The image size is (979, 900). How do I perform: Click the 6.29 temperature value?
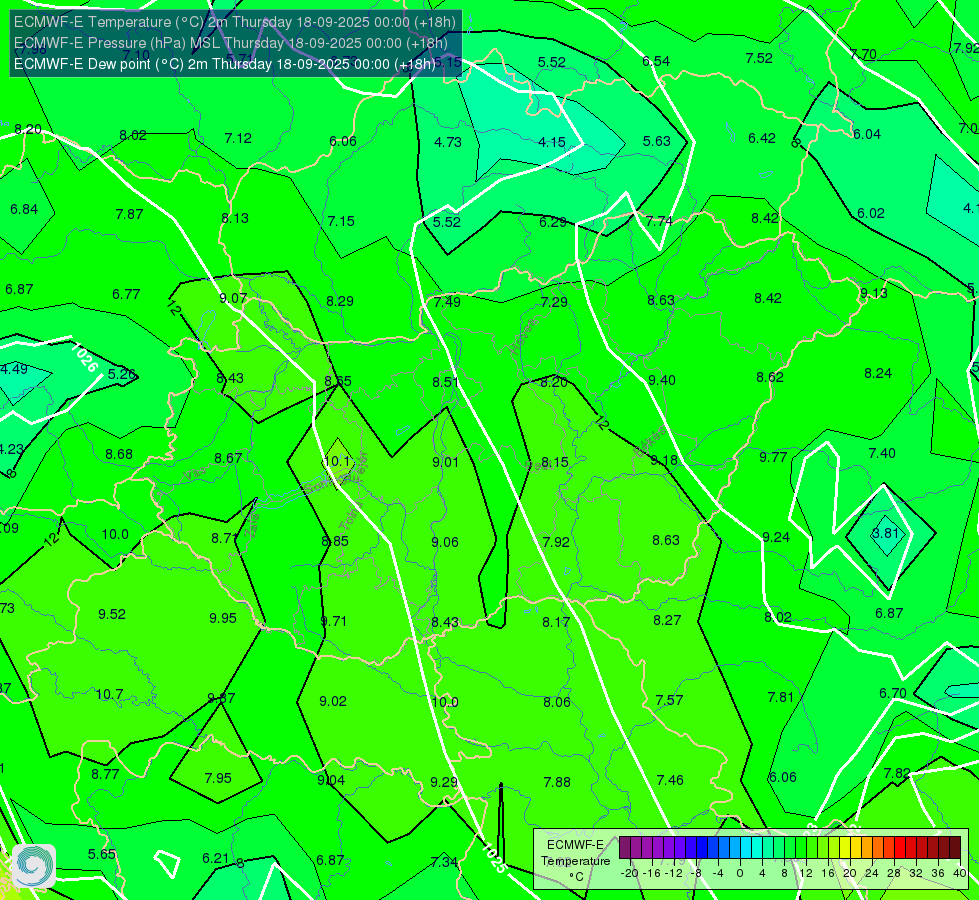pos(553,222)
